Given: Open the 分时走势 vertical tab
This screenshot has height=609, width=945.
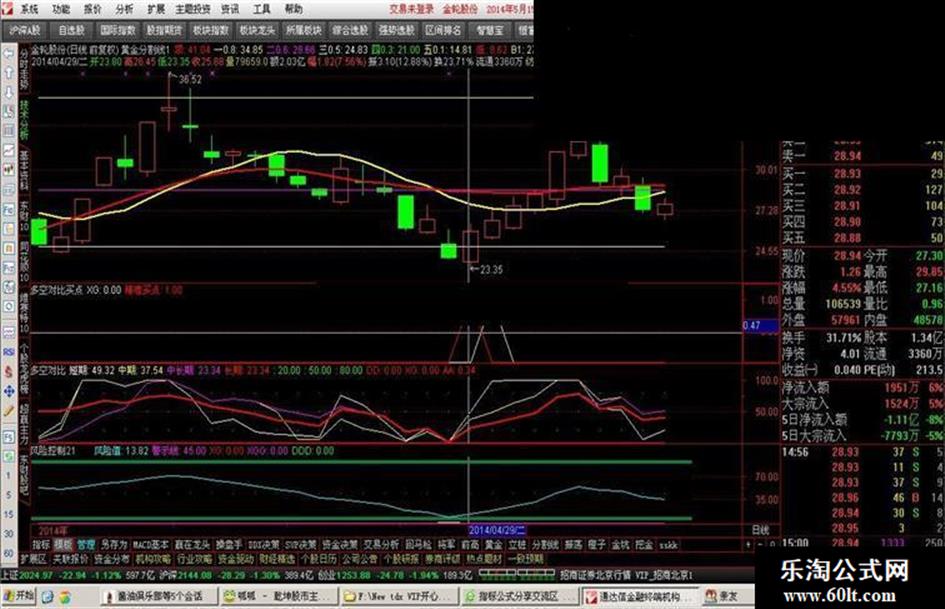Looking at the screenshot, I should pyautogui.click(x=24, y=69).
